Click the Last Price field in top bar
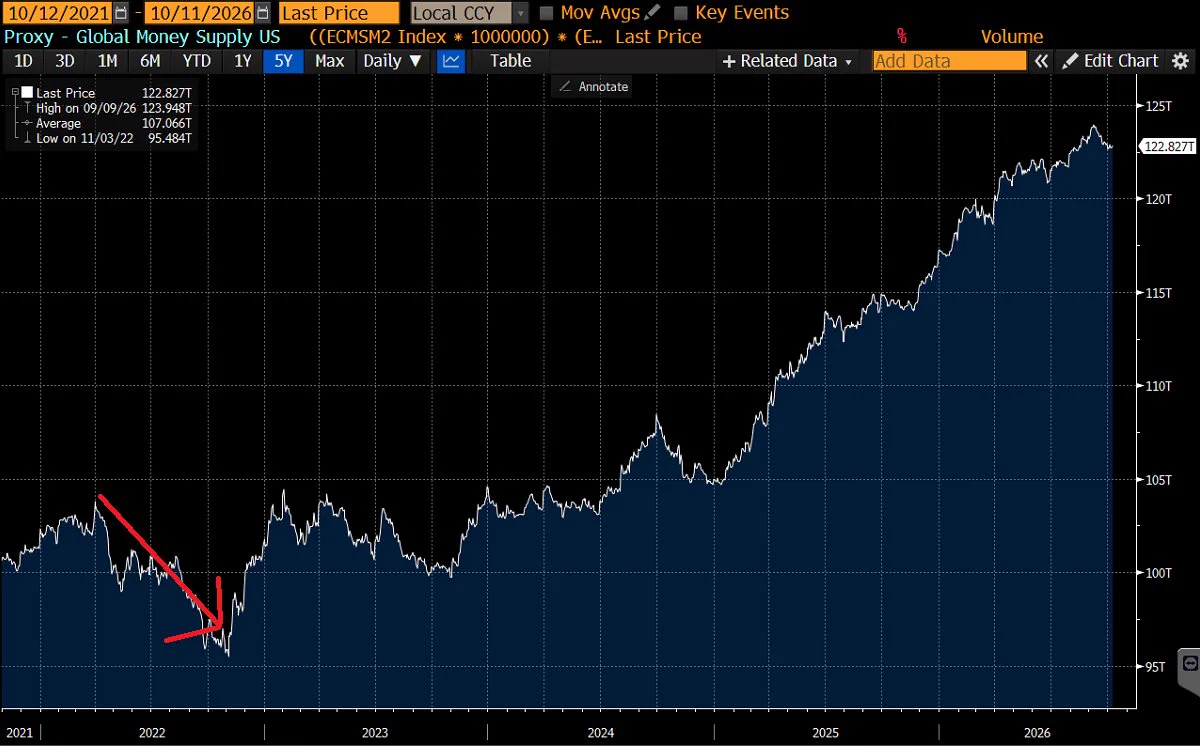 click(x=338, y=13)
